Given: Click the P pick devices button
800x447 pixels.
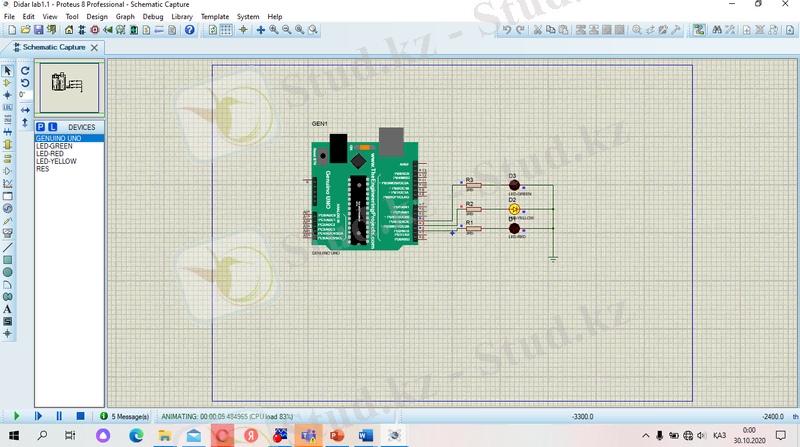Looking at the screenshot, I should 41,127.
